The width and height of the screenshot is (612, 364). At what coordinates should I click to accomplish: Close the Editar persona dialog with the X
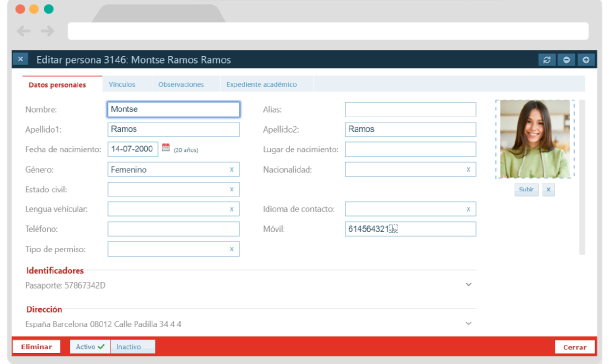pyautogui.click(x=20, y=59)
